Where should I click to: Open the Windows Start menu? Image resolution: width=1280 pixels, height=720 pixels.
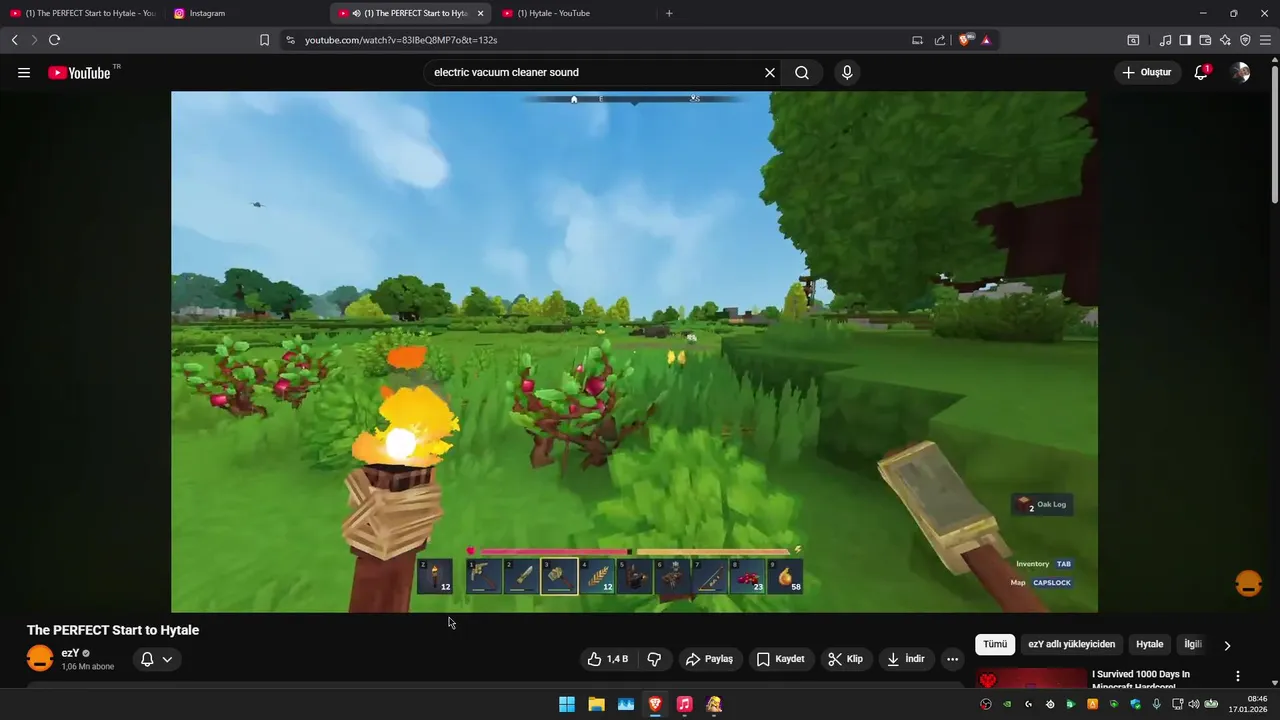pyautogui.click(x=567, y=704)
